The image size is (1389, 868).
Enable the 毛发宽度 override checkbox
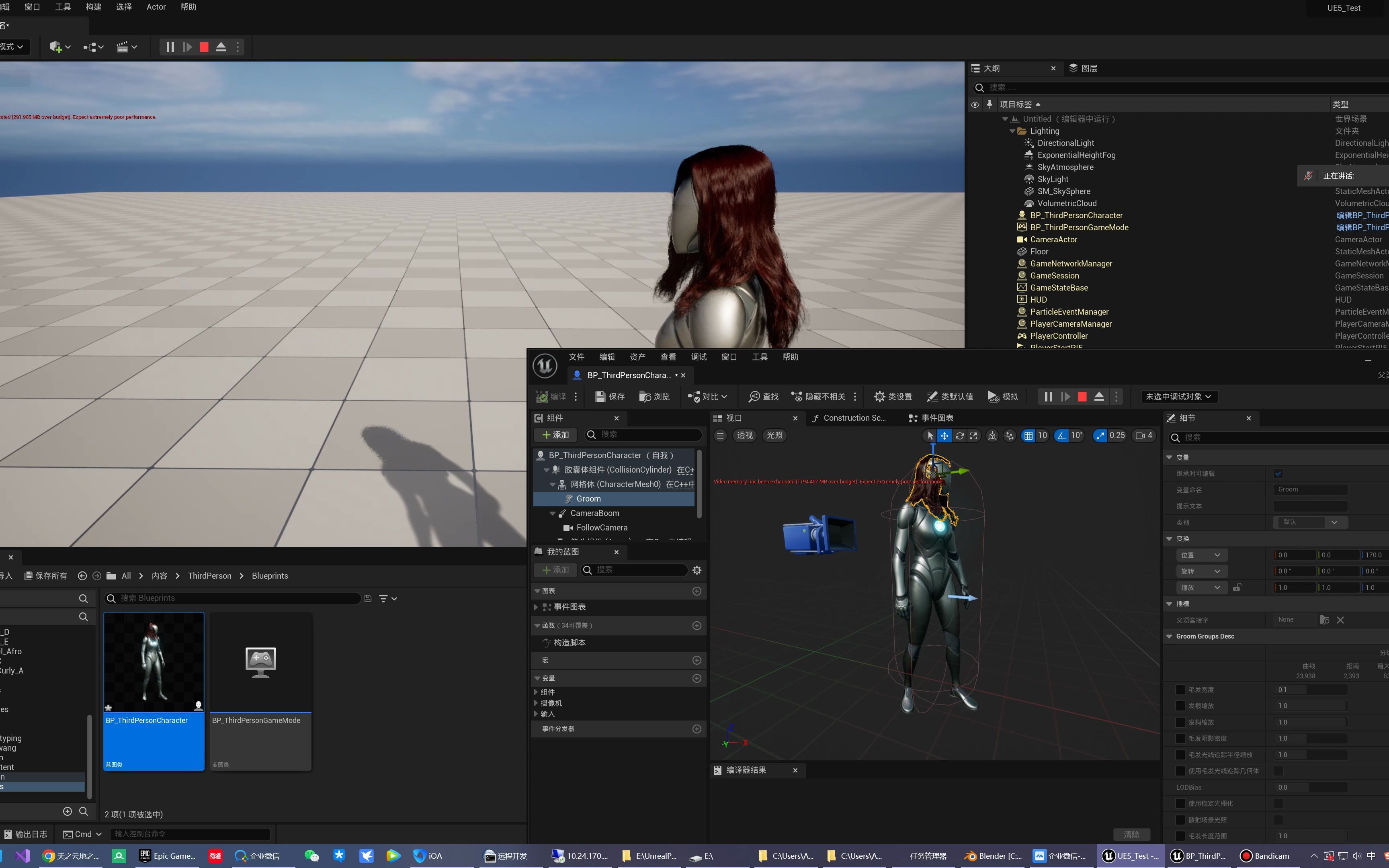pyautogui.click(x=1180, y=690)
